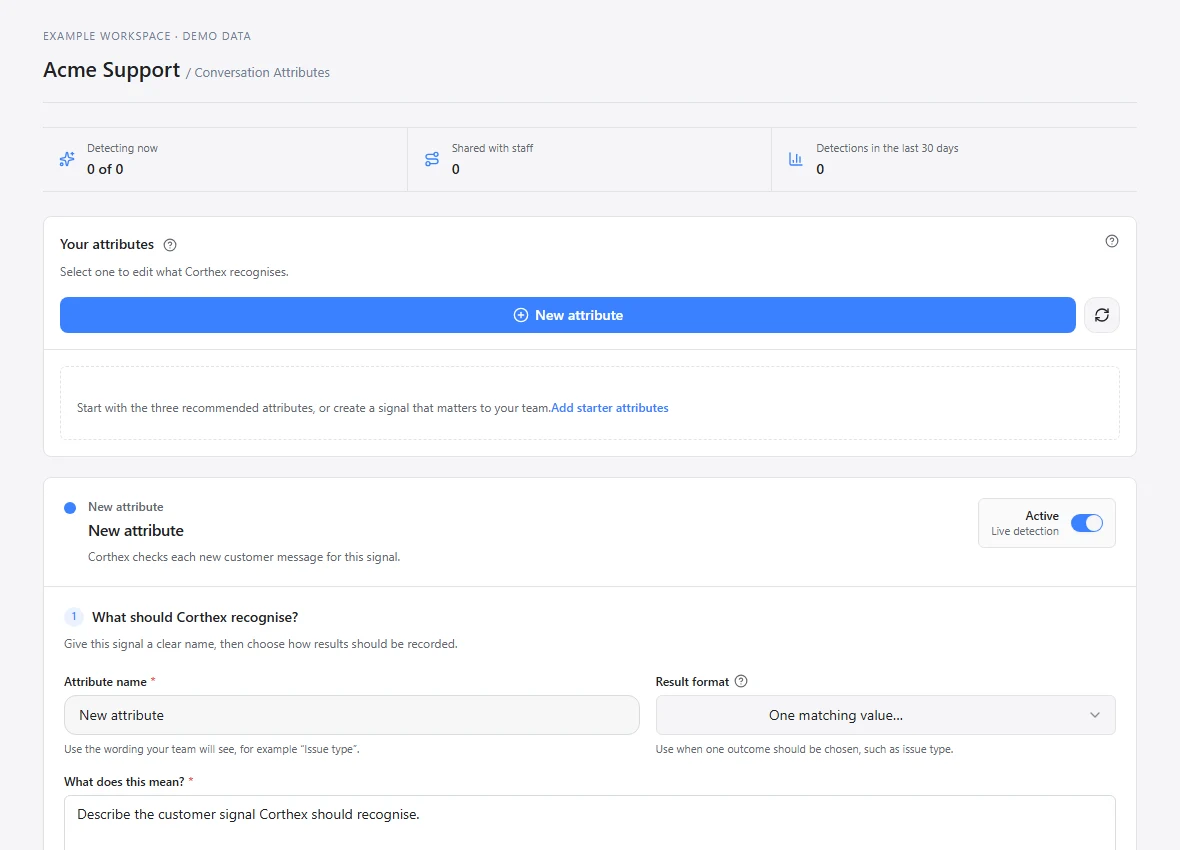Click the Conversation Attributes breadcrumb text

point(262,72)
